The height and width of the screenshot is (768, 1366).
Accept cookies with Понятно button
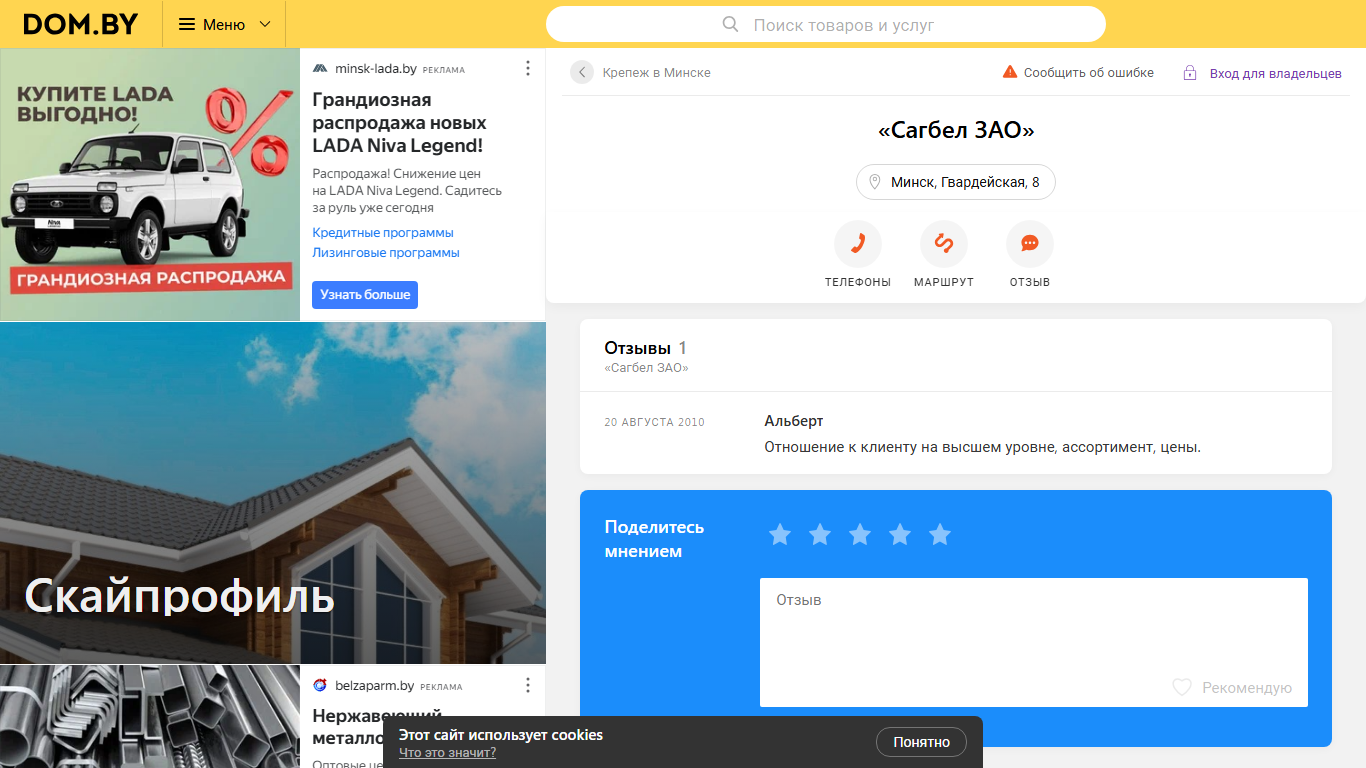click(x=921, y=742)
